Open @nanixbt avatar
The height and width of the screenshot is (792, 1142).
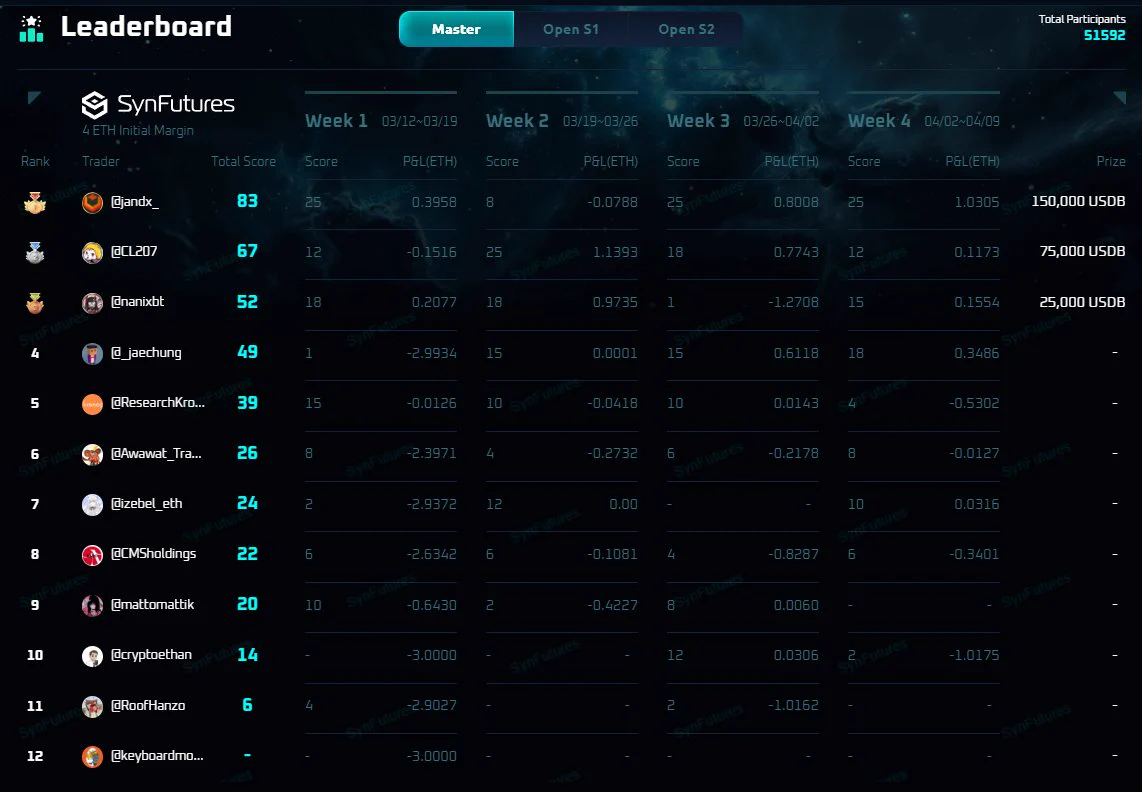click(92, 303)
